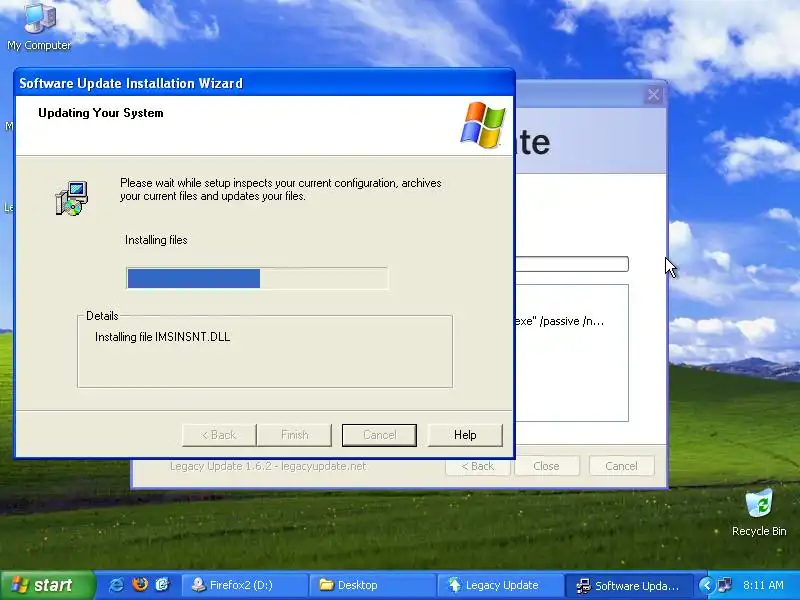
Task: Open the third quick launch icon
Action: (162, 585)
